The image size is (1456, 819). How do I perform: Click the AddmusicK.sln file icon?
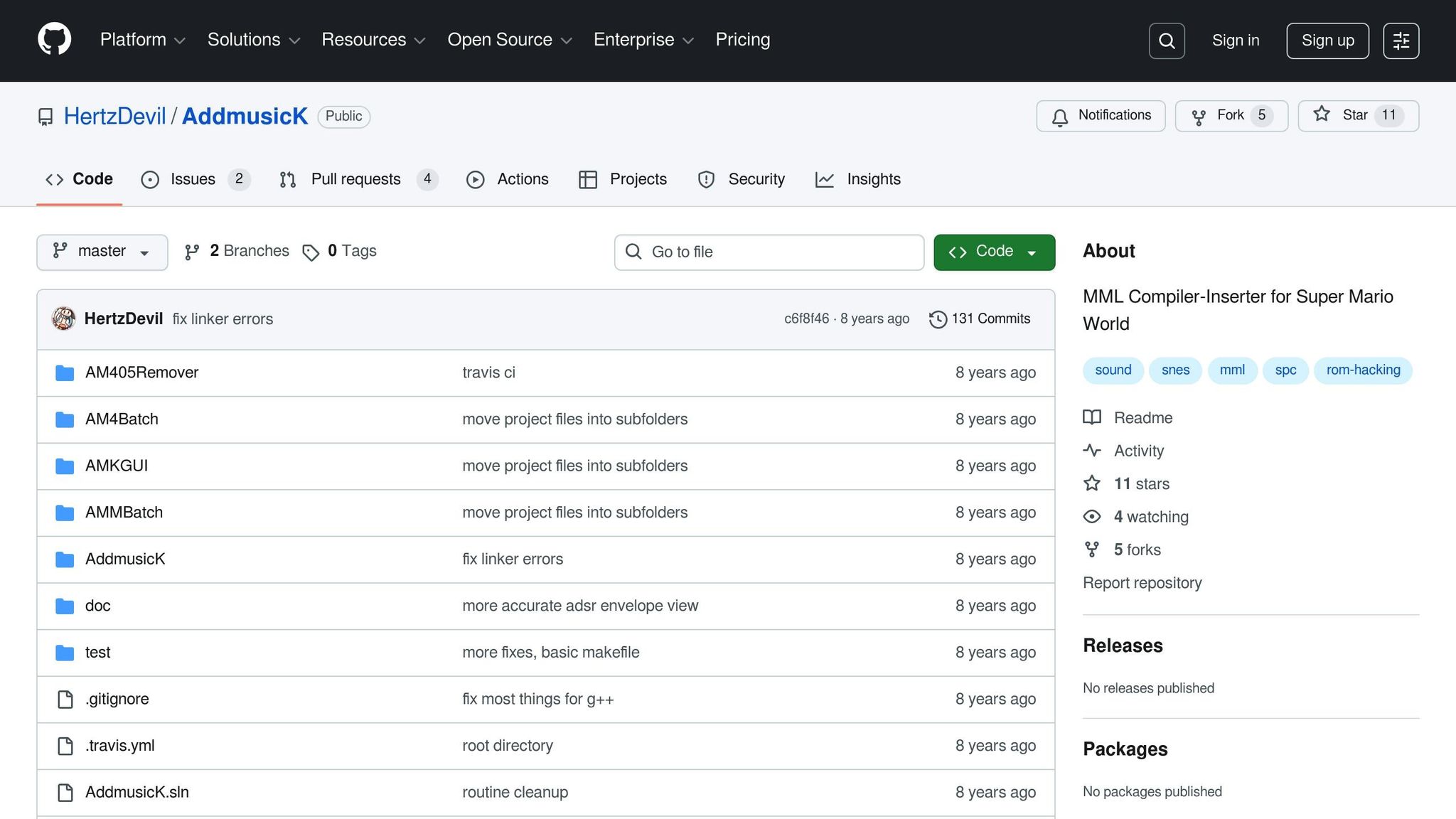pos(65,793)
